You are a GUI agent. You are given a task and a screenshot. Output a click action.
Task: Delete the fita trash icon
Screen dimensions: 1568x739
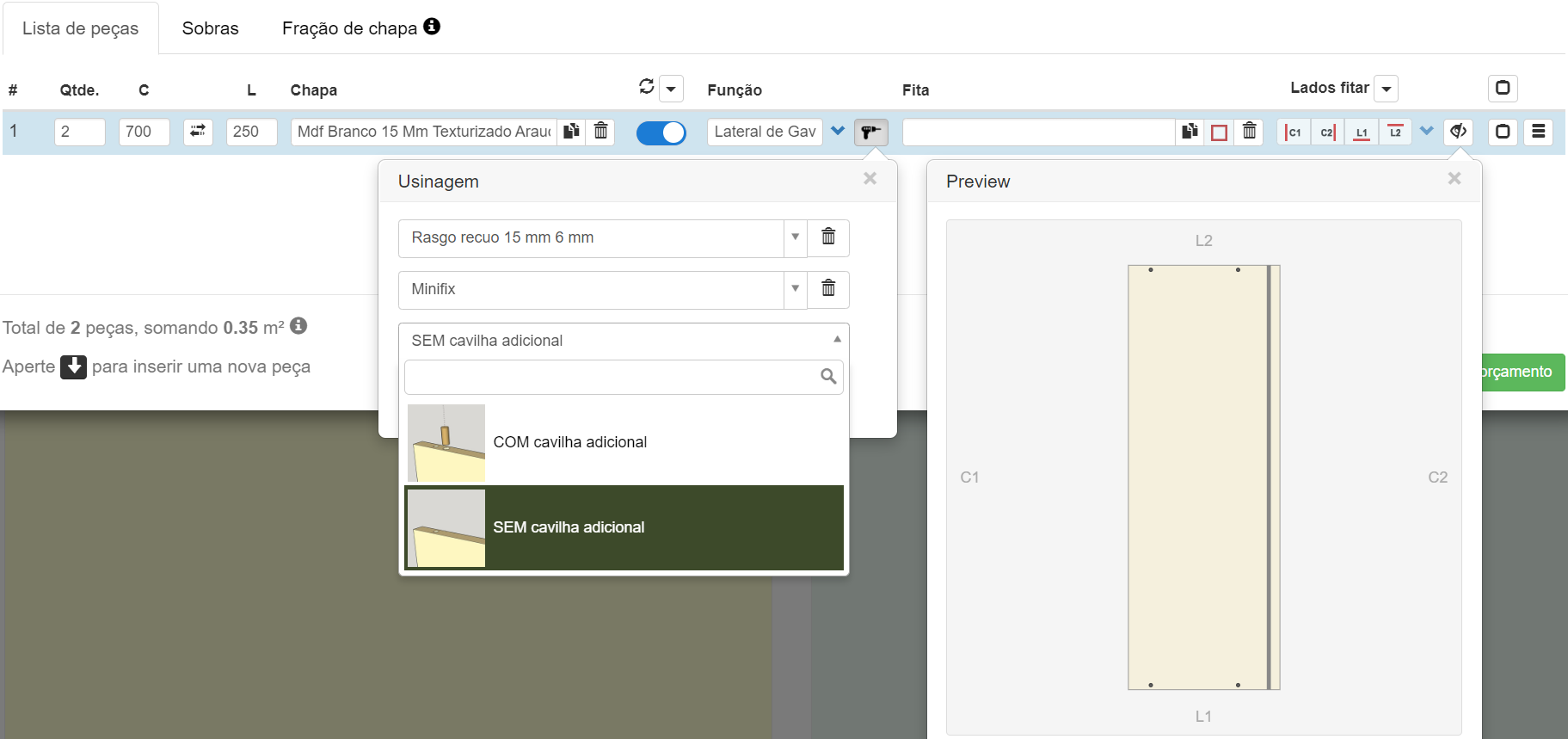coord(1249,132)
